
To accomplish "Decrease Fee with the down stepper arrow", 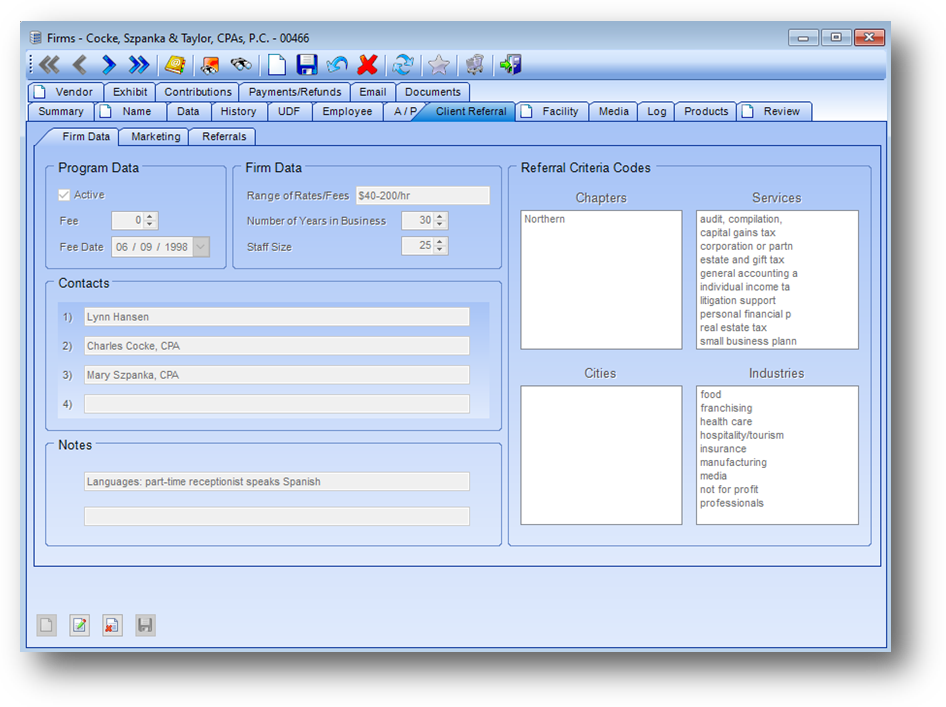I will pyautogui.click(x=150, y=224).
